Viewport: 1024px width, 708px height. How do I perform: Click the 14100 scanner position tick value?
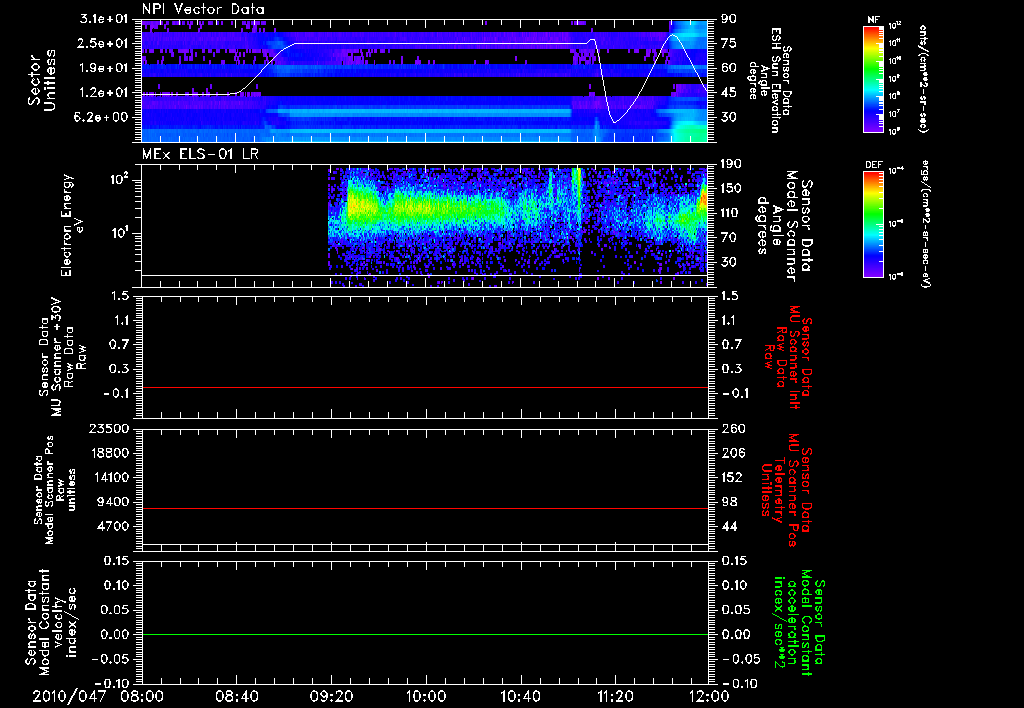pyautogui.click(x=109, y=477)
